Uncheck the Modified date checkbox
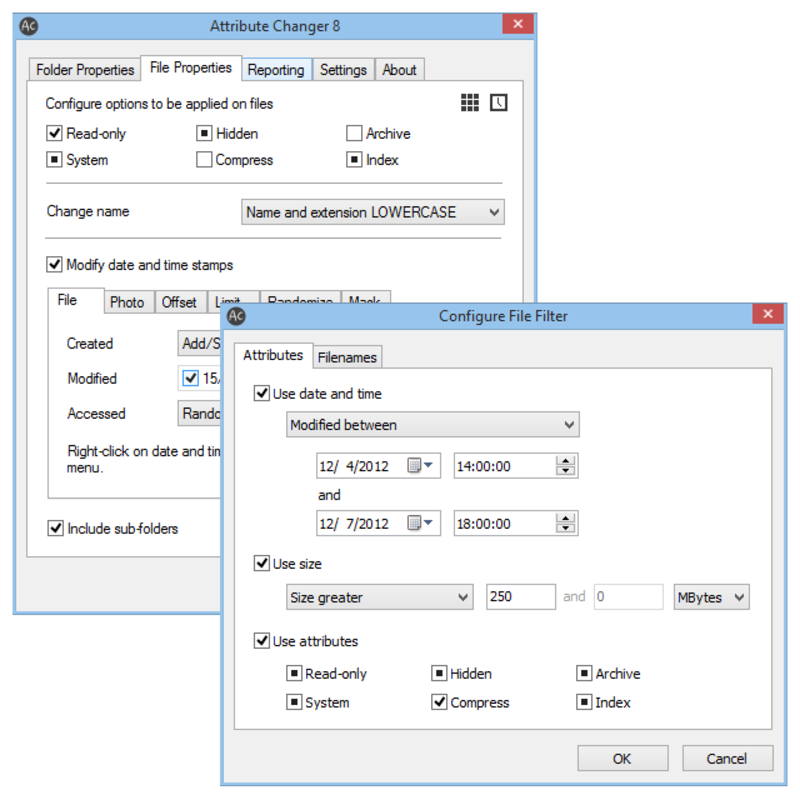Image resolution: width=800 pixels, height=800 pixels. tap(190, 378)
